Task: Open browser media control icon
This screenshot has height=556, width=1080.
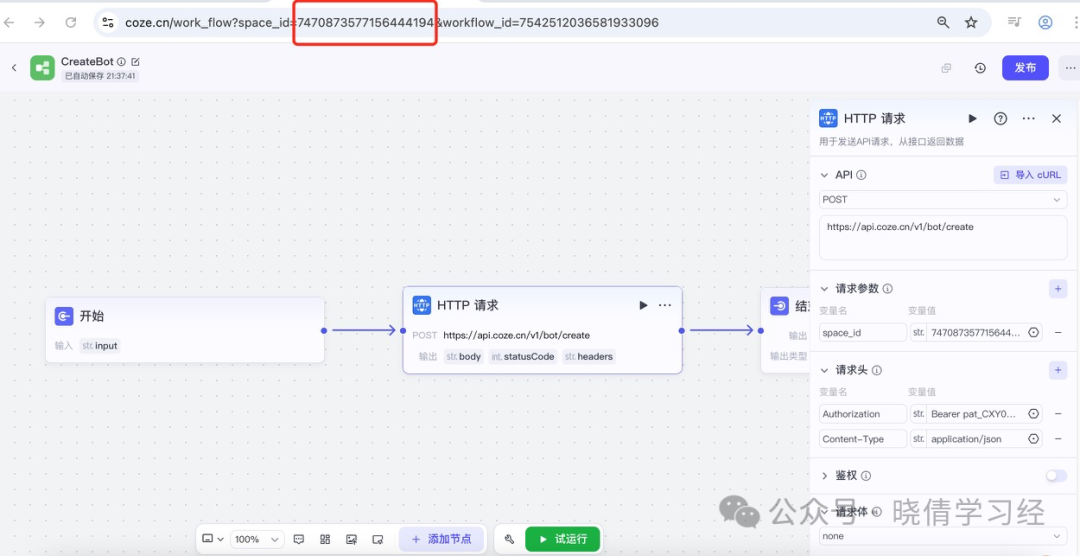Action: point(1014,22)
